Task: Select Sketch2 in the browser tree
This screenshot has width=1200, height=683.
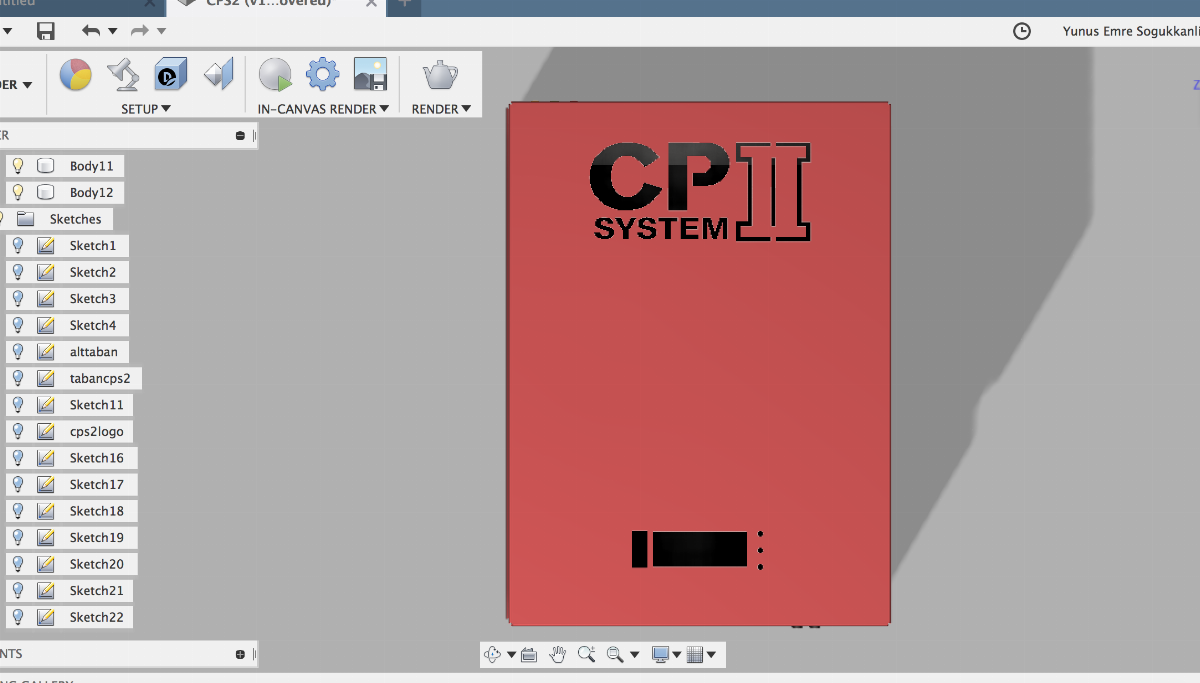Action: [x=93, y=272]
